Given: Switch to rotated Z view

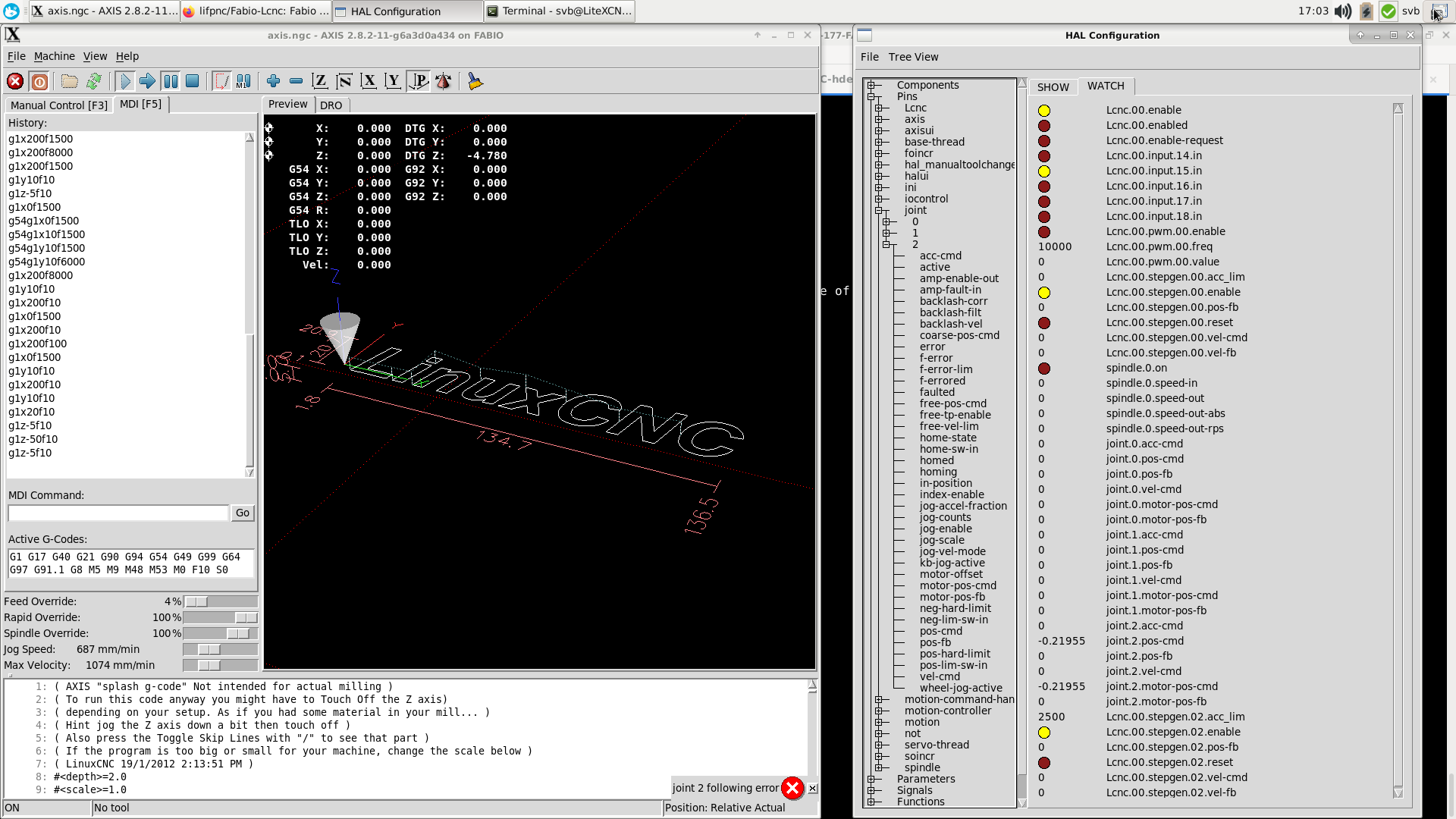Looking at the screenshot, I should coord(344,81).
